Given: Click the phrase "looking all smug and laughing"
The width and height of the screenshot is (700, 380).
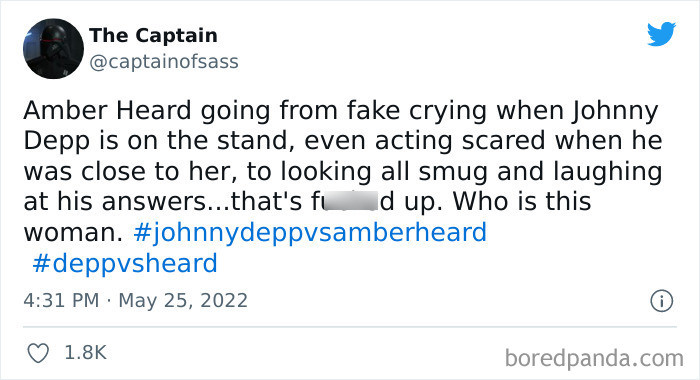Looking at the screenshot, I should pyautogui.click(x=471, y=173).
